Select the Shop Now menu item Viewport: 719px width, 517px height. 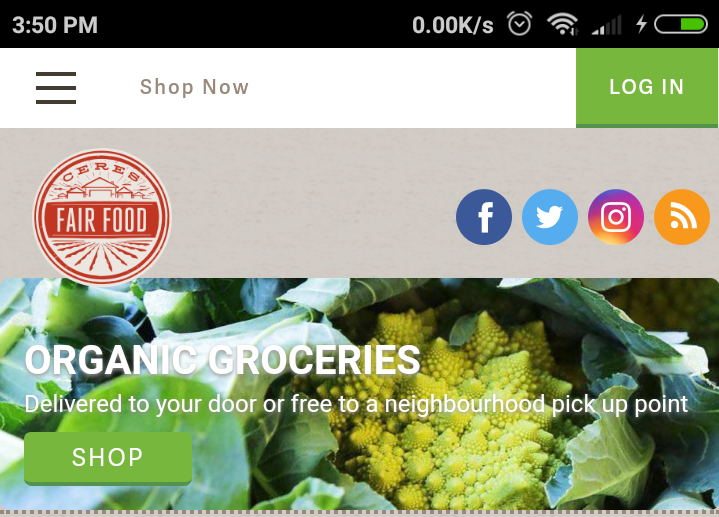tap(194, 87)
